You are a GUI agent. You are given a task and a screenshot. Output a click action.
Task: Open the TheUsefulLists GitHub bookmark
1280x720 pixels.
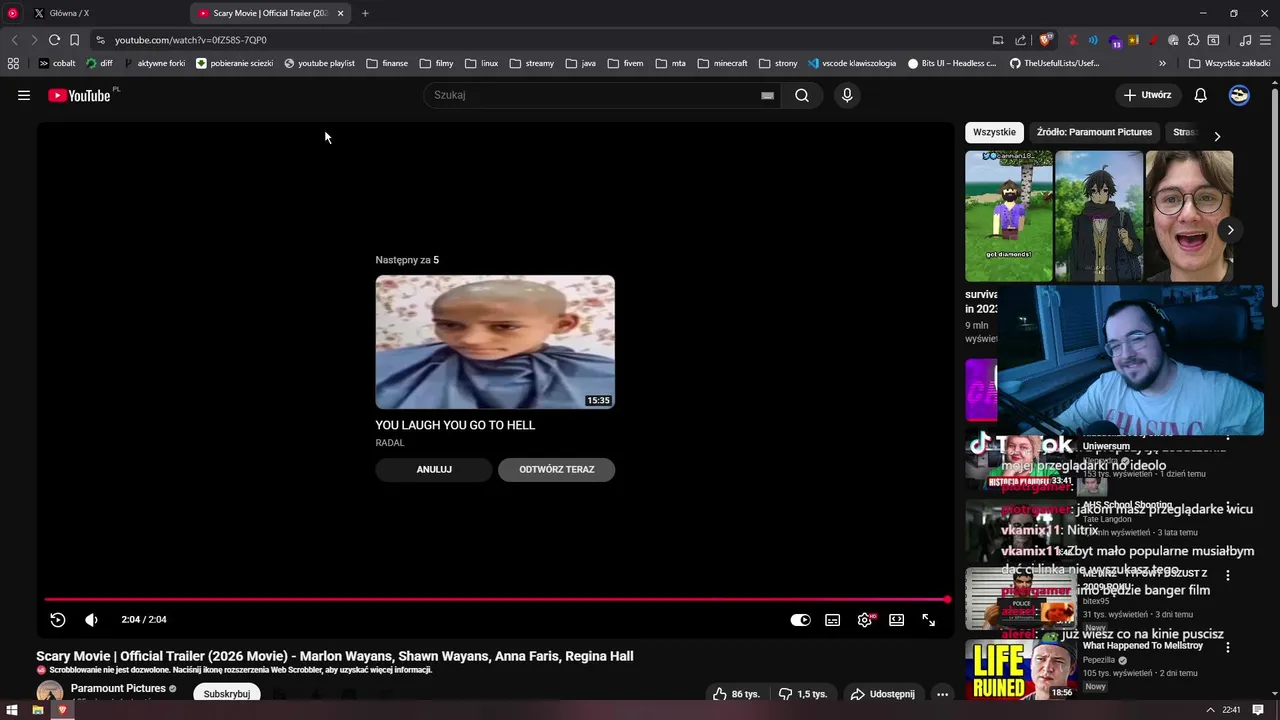(x=1054, y=63)
